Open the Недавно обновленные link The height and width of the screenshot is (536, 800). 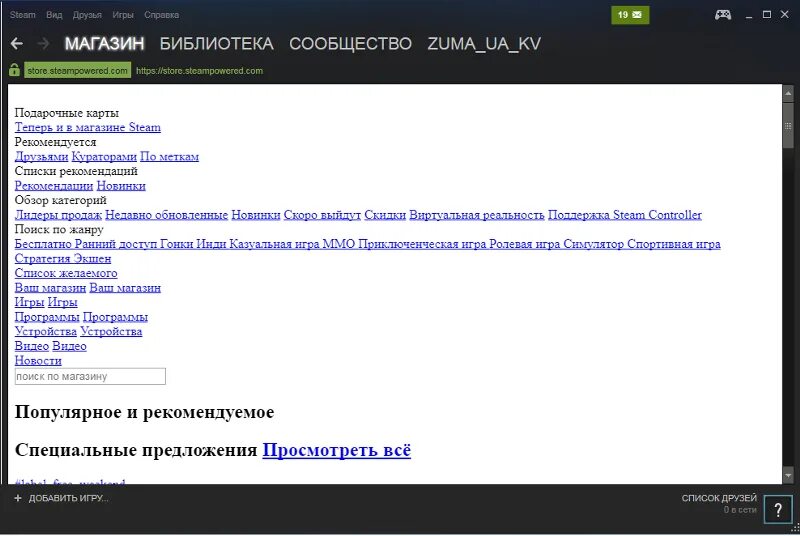[166, 215]
